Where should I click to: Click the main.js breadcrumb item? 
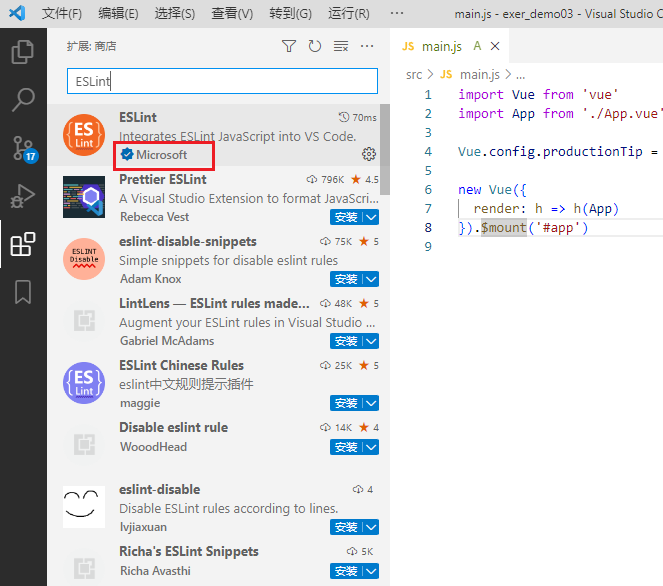(479, 75)
